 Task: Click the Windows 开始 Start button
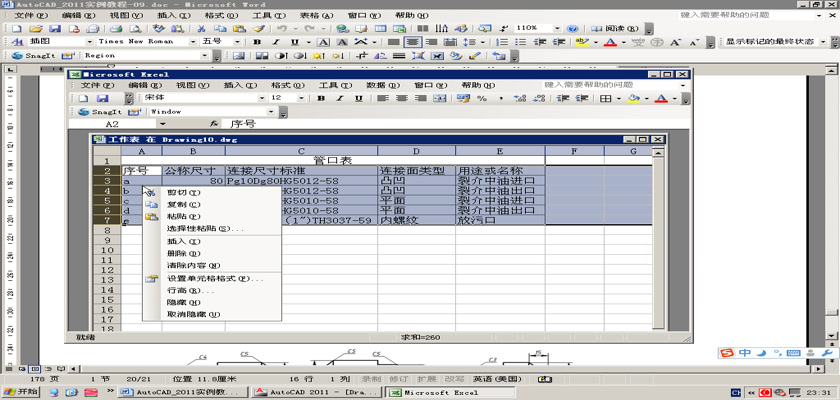(21, 392)
